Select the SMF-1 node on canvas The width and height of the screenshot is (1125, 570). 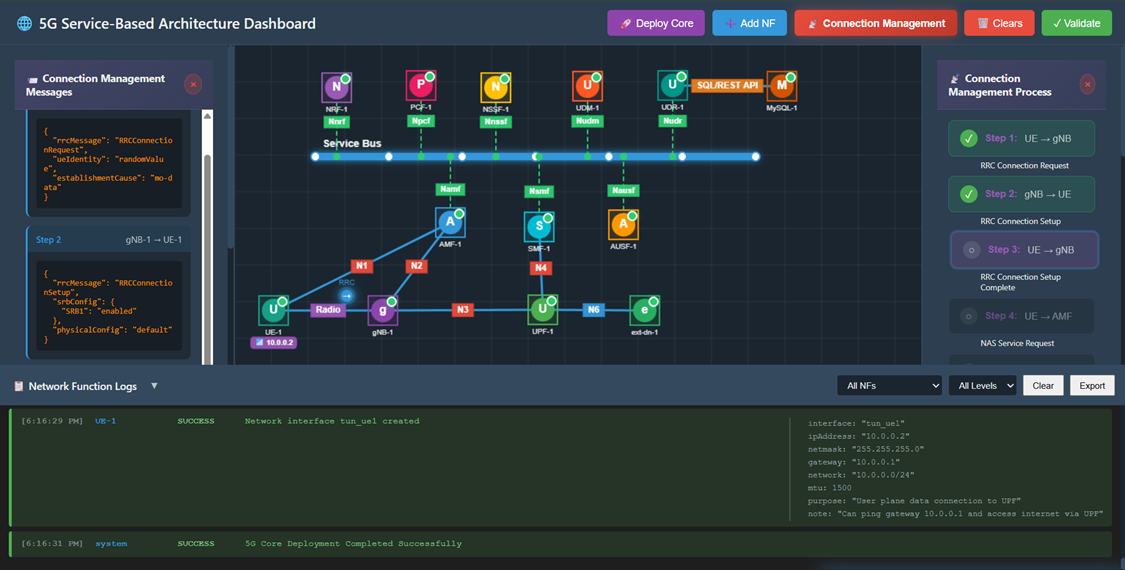[x=539, y=226]
